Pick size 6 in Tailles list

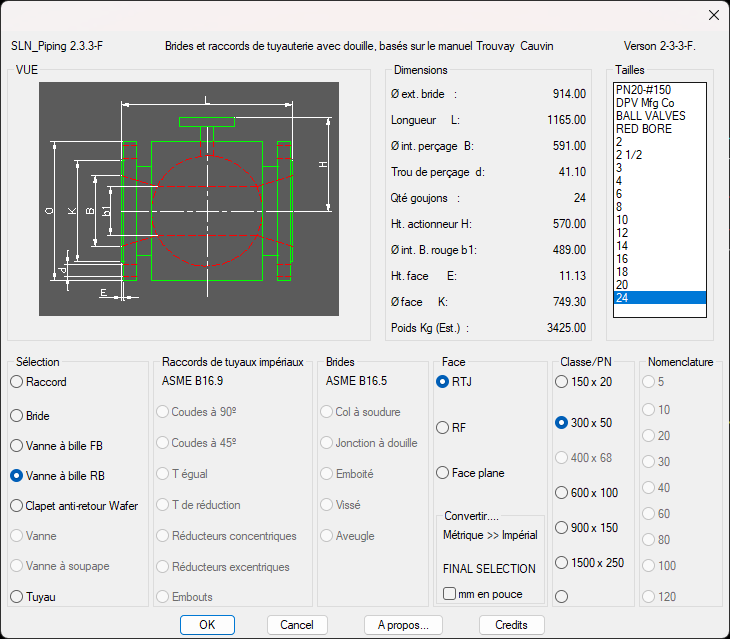coord(660,194)
